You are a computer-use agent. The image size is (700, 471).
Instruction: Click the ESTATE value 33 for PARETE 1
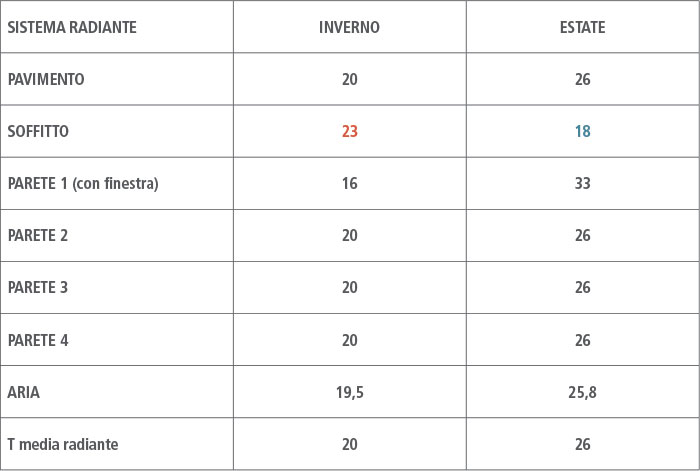tap(582, 183)
